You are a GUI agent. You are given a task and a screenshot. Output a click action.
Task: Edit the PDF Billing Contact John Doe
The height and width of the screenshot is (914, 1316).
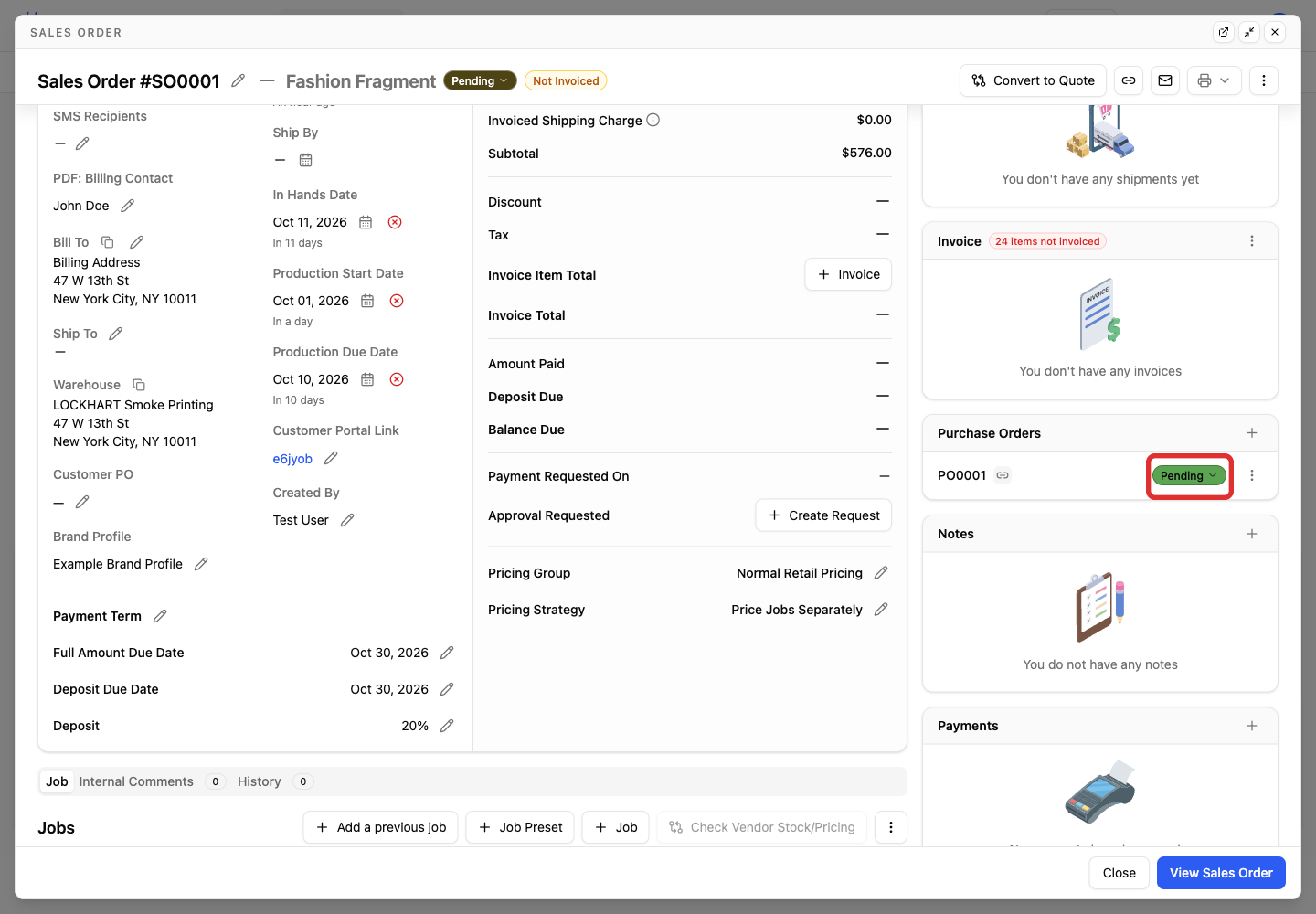pos(128,206)
